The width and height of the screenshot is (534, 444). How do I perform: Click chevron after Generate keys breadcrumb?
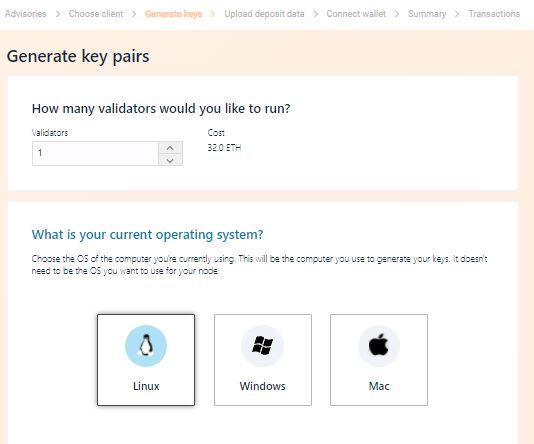(213, 14)
